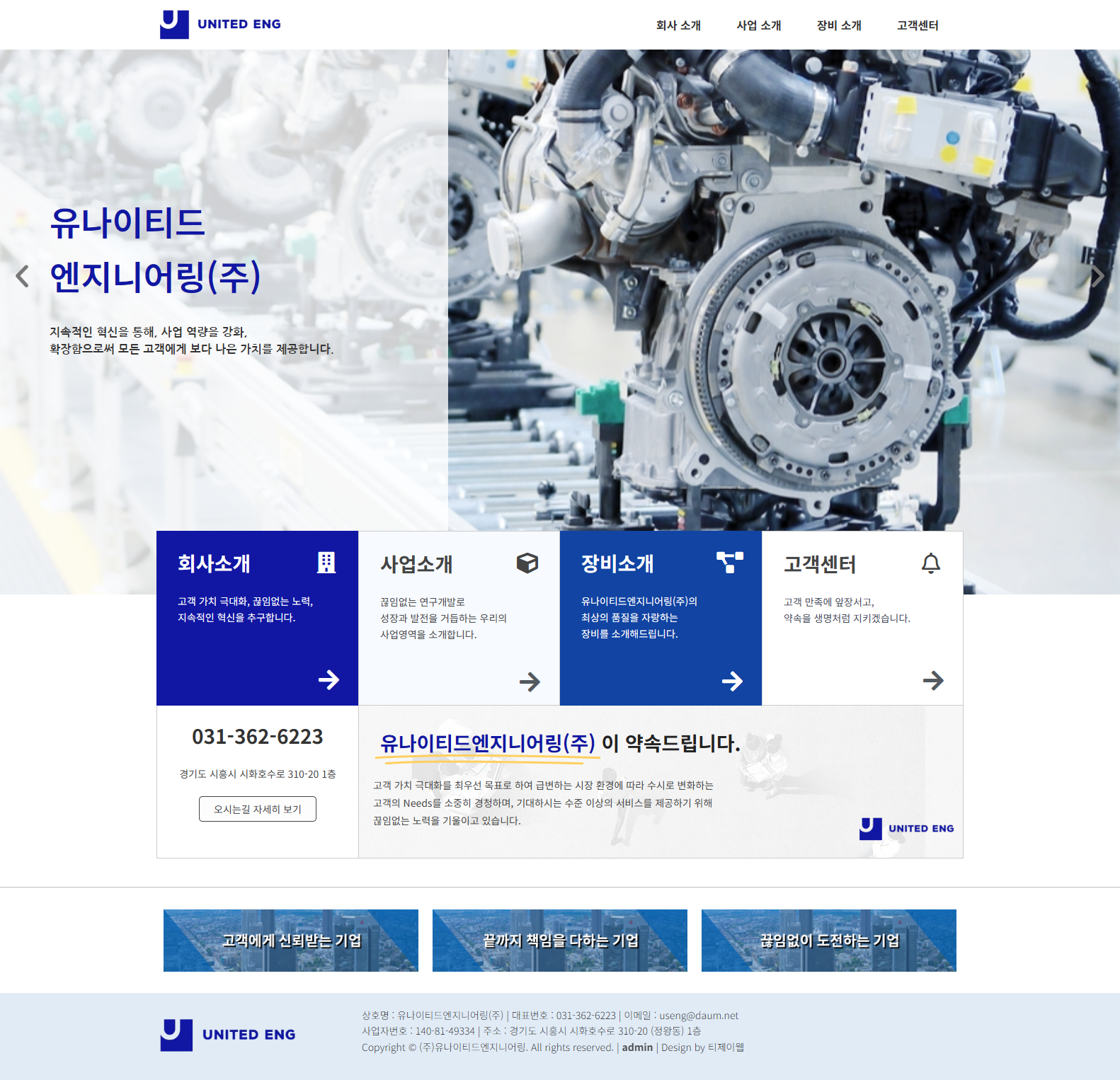Select the 고객에게 신뢰받는 기업 banner
This screenshot has width=1120, height=1080.
(291, 941)
